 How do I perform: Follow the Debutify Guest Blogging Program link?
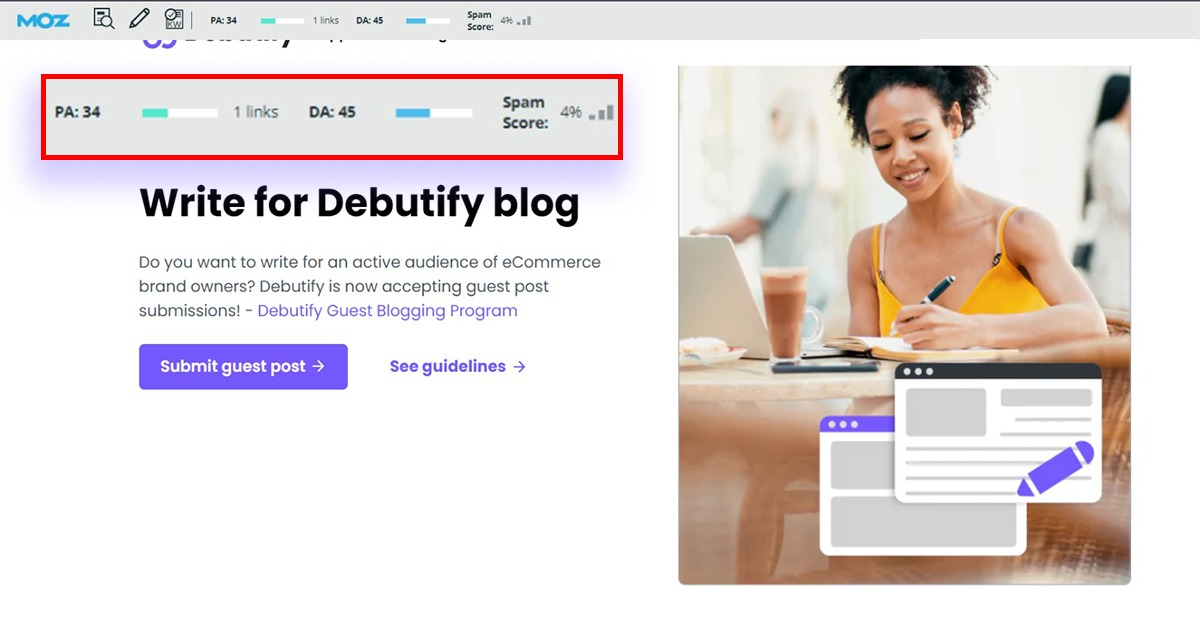[x=387, y=310]
